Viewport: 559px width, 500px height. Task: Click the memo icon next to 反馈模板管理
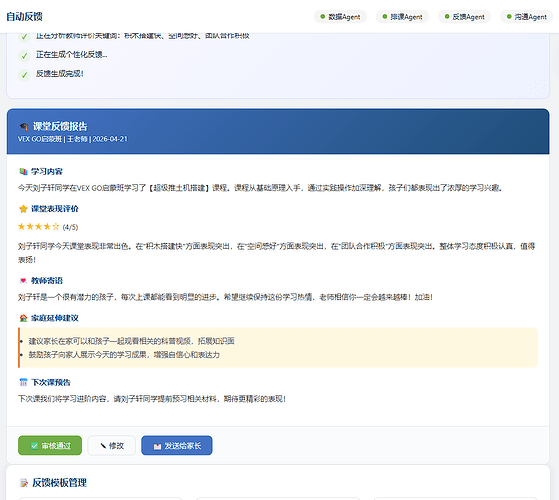pos(24,483)
